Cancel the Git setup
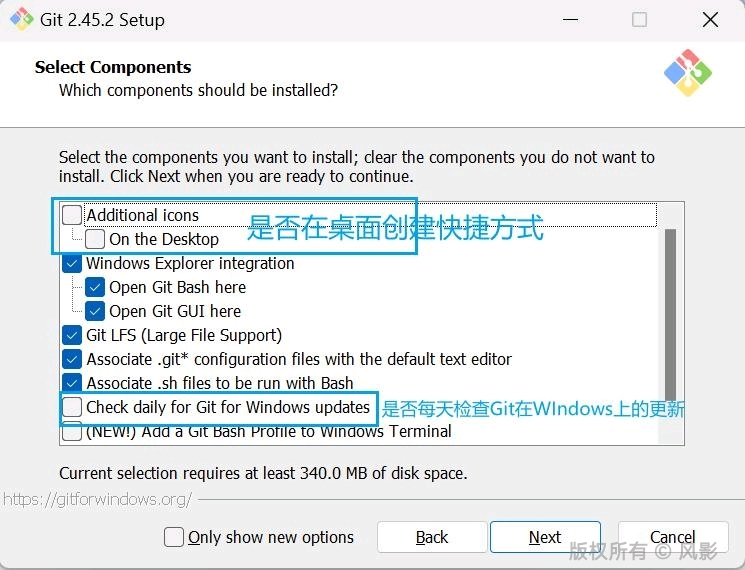 point(672,537)
